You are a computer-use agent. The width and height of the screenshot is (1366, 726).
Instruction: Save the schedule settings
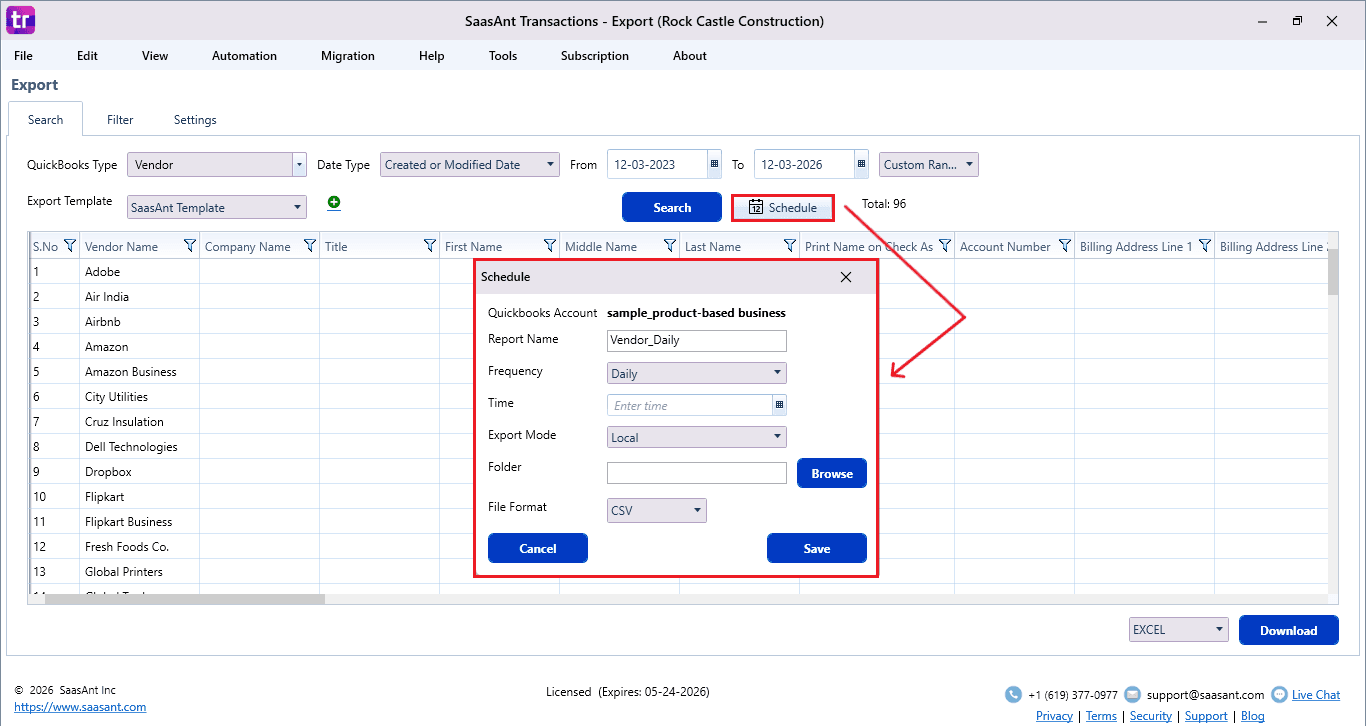817,548
